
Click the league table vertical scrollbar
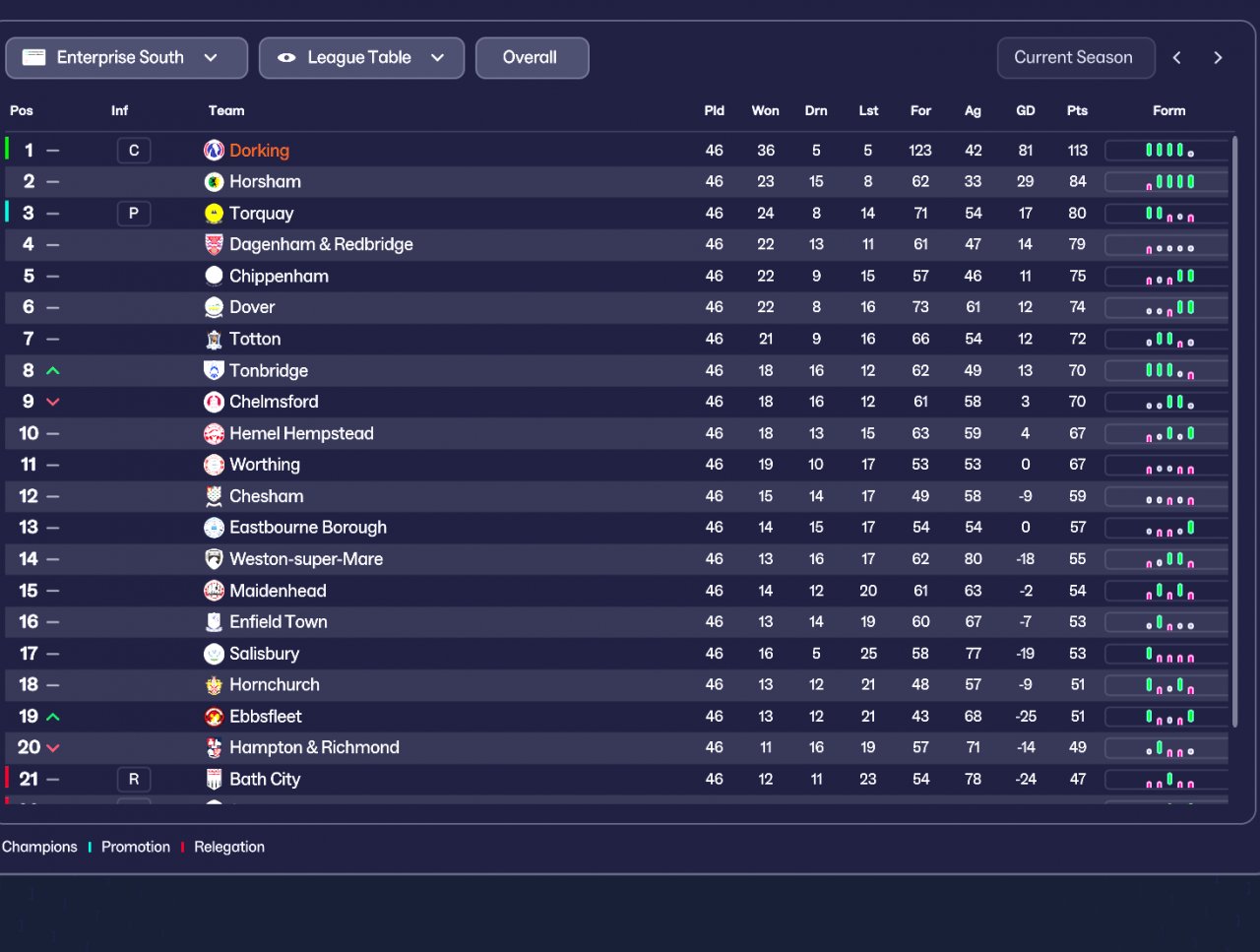[1235, 433]
